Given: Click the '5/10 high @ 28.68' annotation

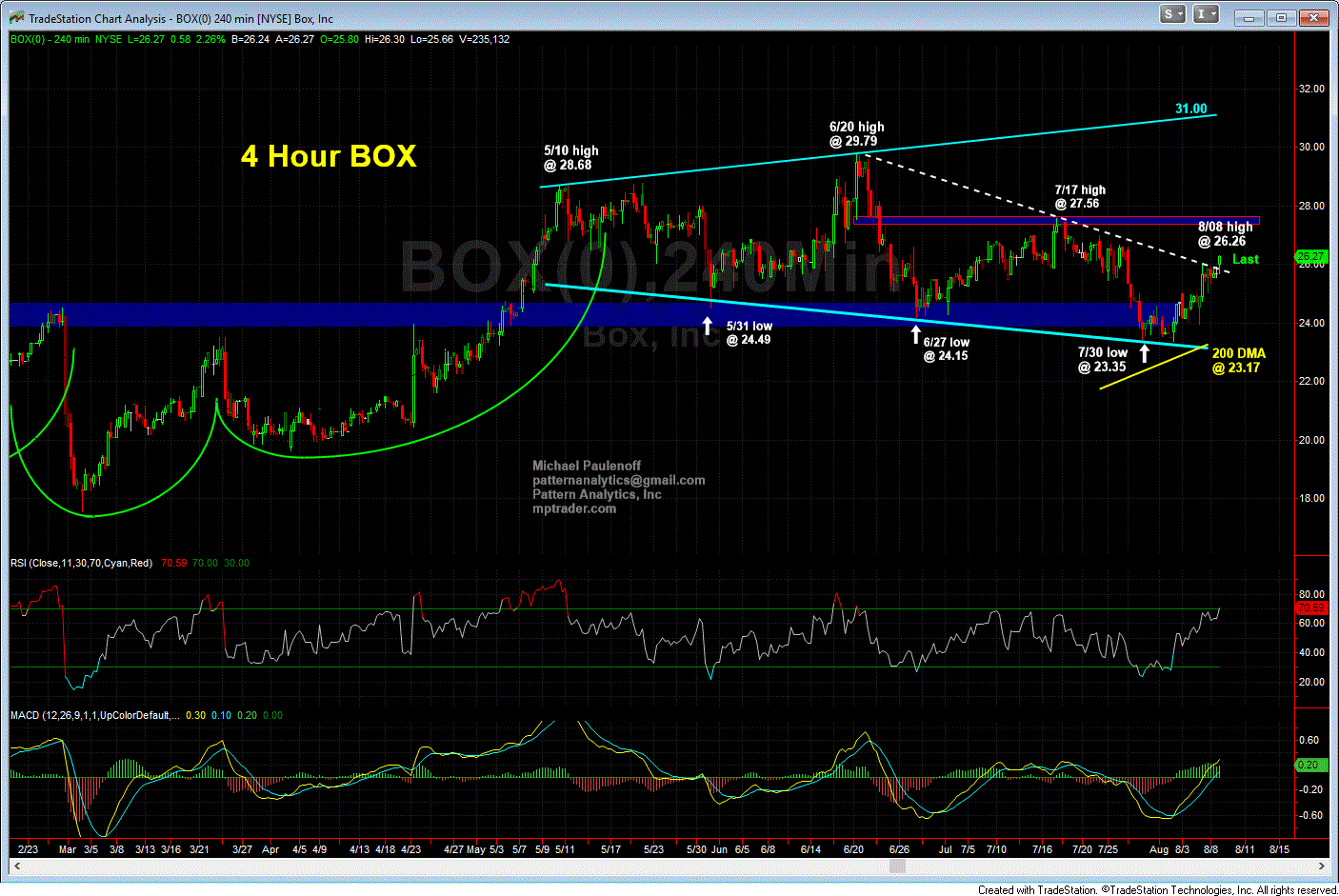Looking at the screenshot, I should tap(570, 157).
